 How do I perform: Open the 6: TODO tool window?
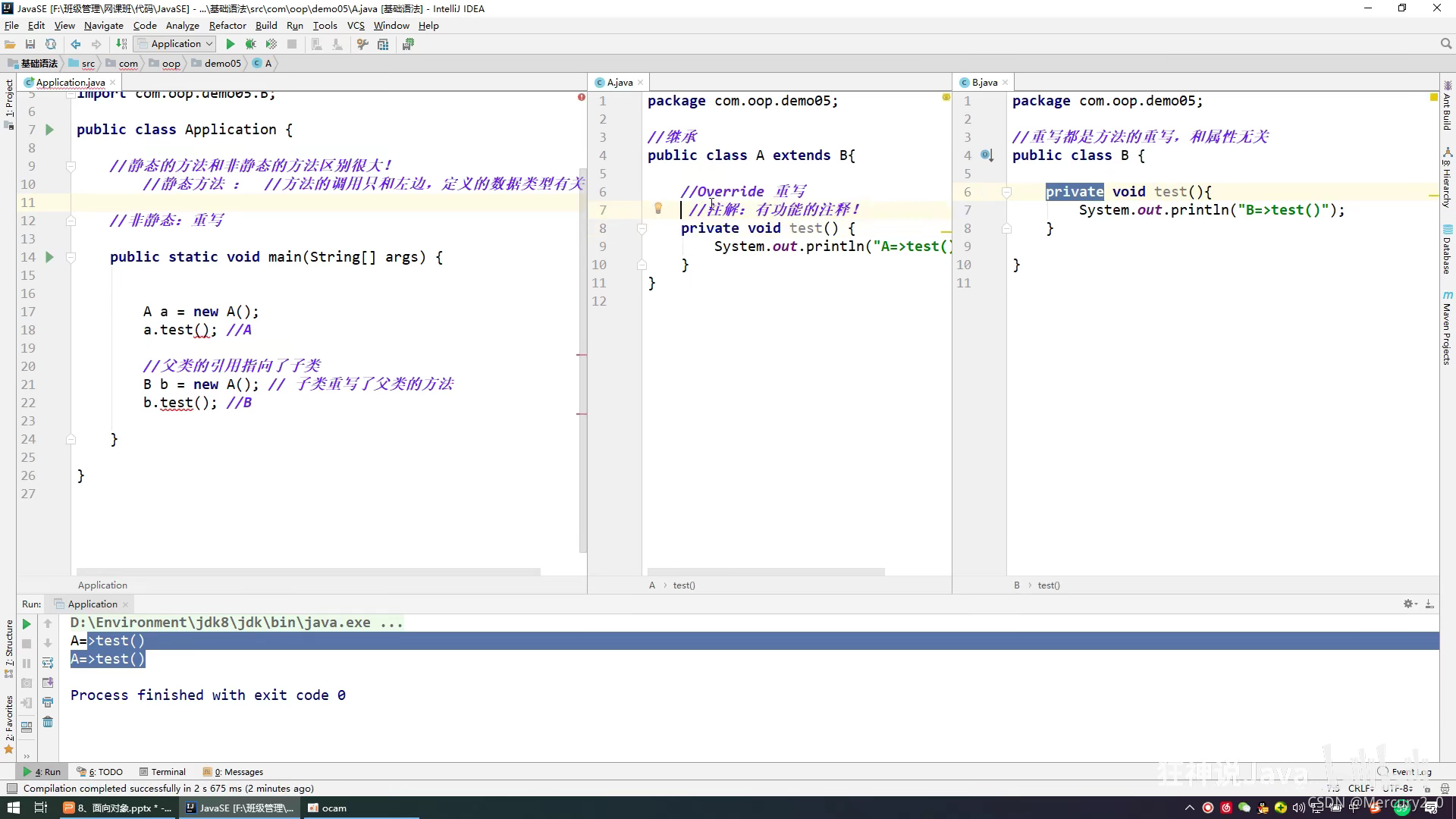(99, 772)
